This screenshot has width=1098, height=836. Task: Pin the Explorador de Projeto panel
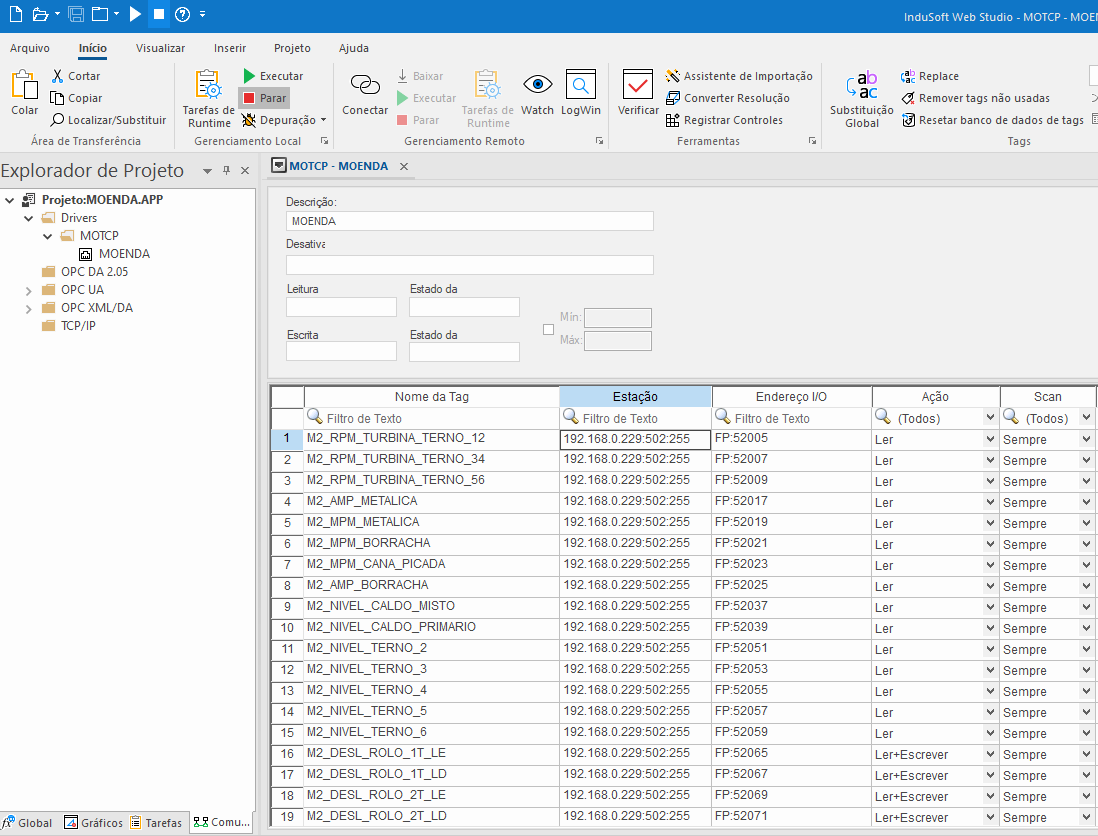[226, 170]
